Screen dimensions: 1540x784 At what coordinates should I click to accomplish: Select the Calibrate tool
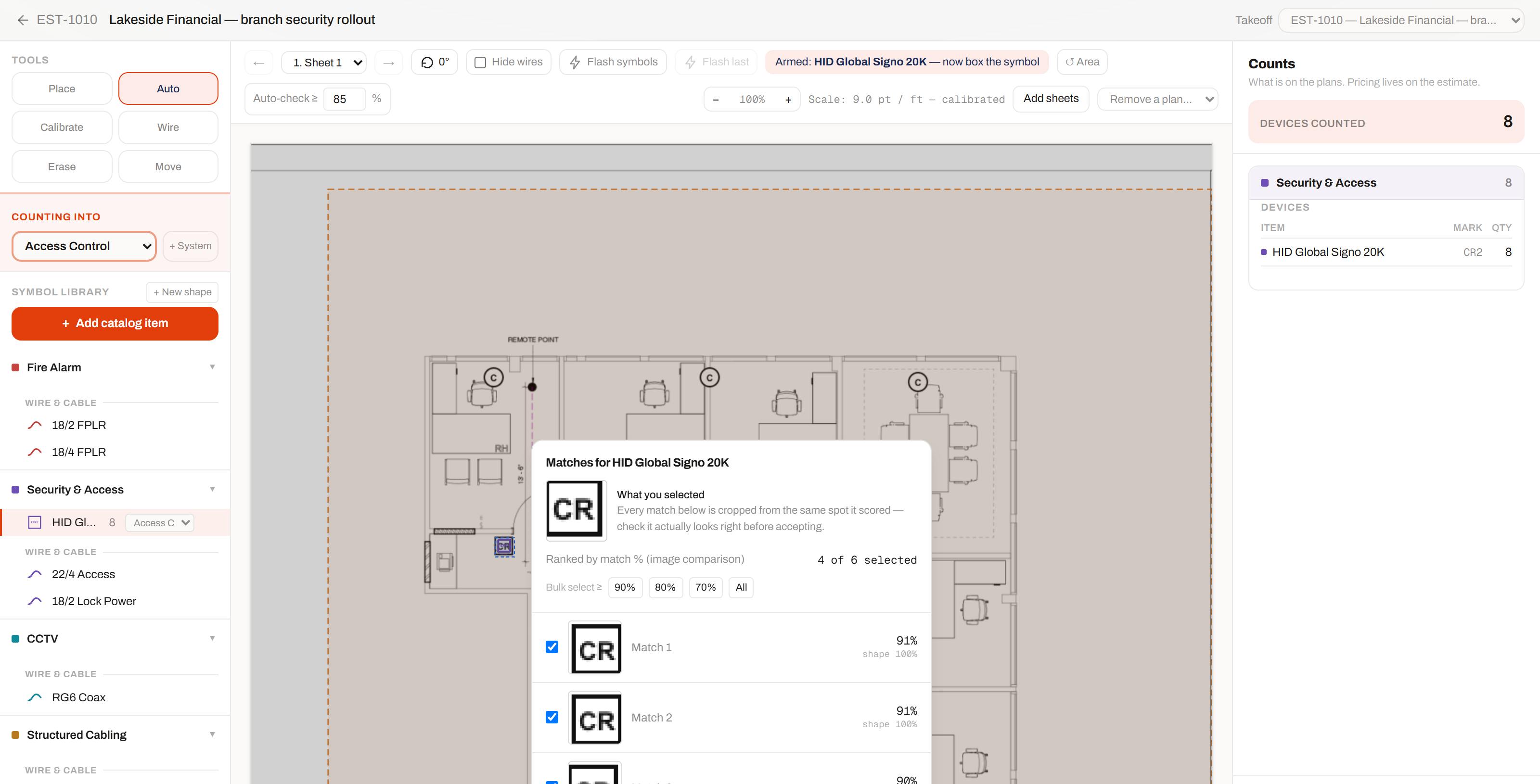pyautogui.click(x=62, y=127)
